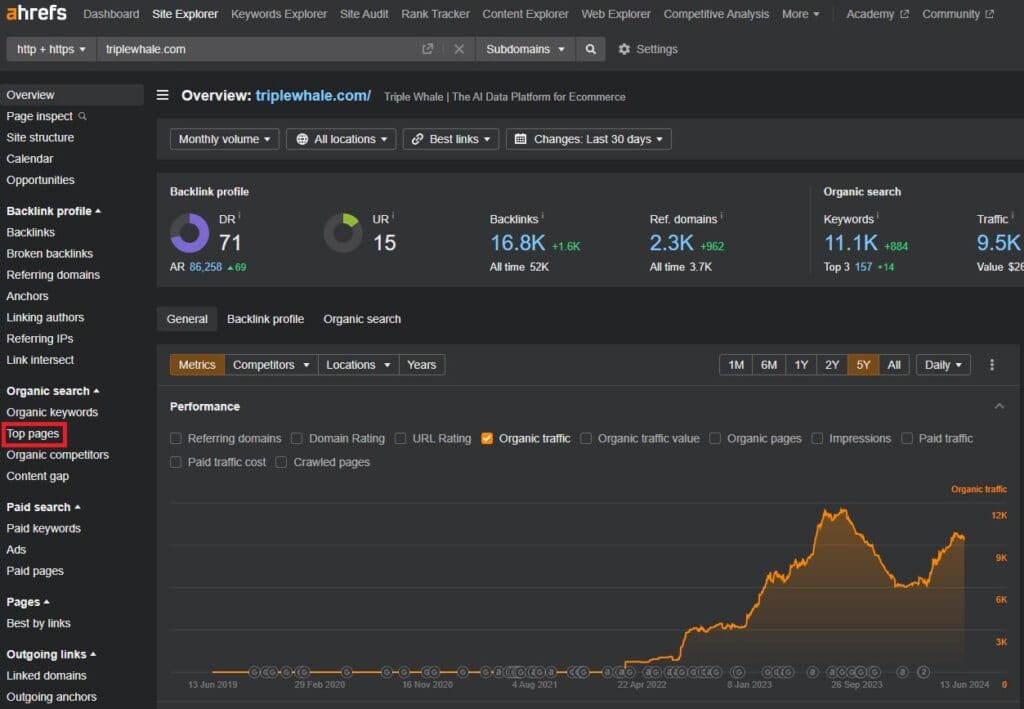Click the DR donut chart
1024x709 pixels.
189,233
